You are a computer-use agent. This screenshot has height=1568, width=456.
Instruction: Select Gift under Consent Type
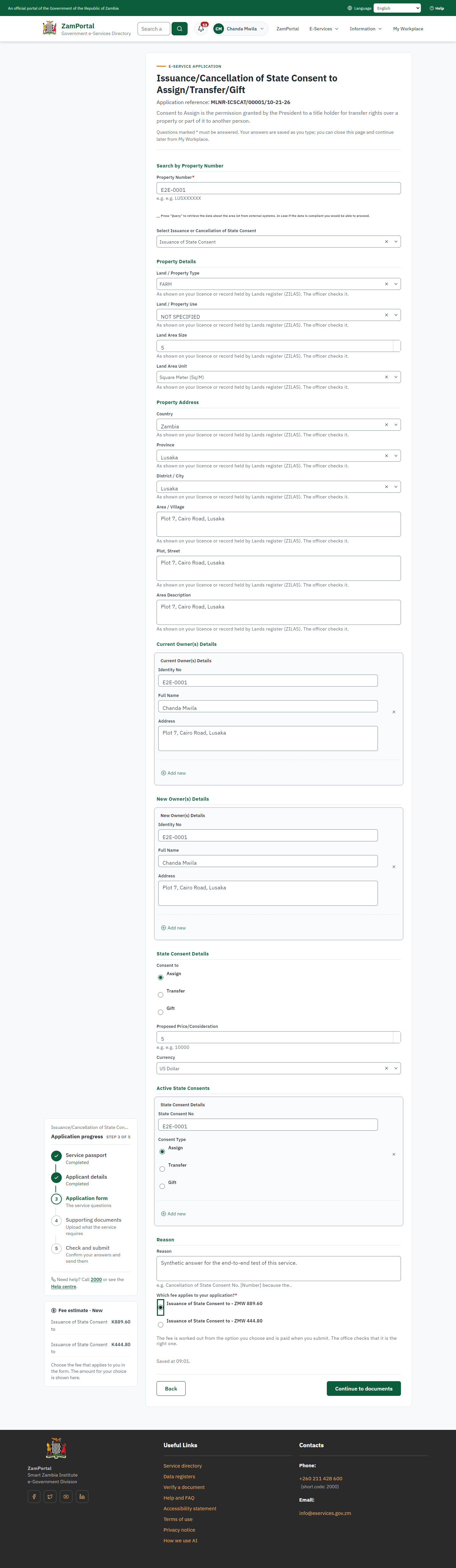(162, 1186)
